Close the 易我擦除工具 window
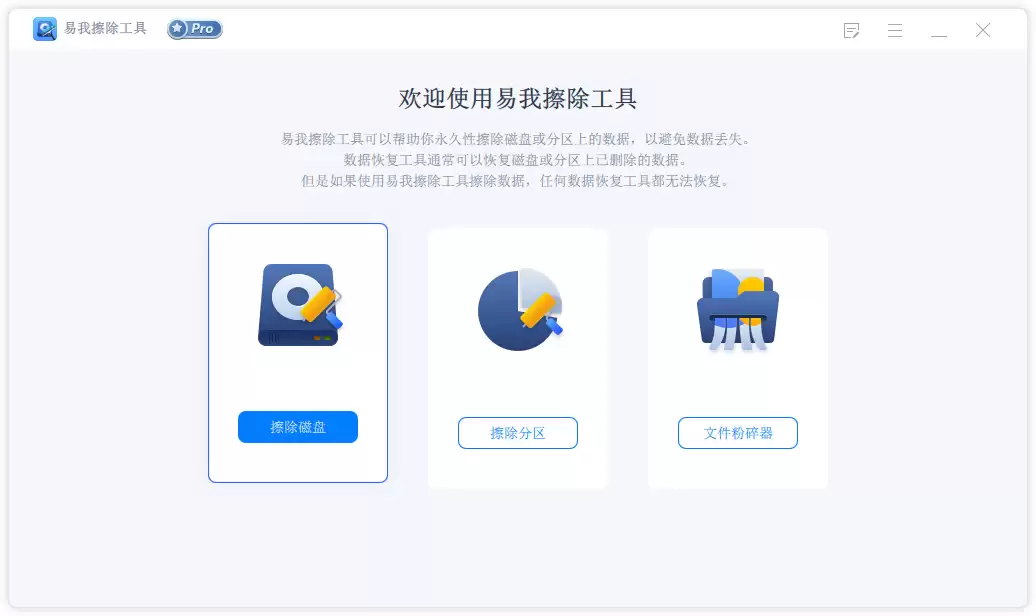 [x=982, y=30]
